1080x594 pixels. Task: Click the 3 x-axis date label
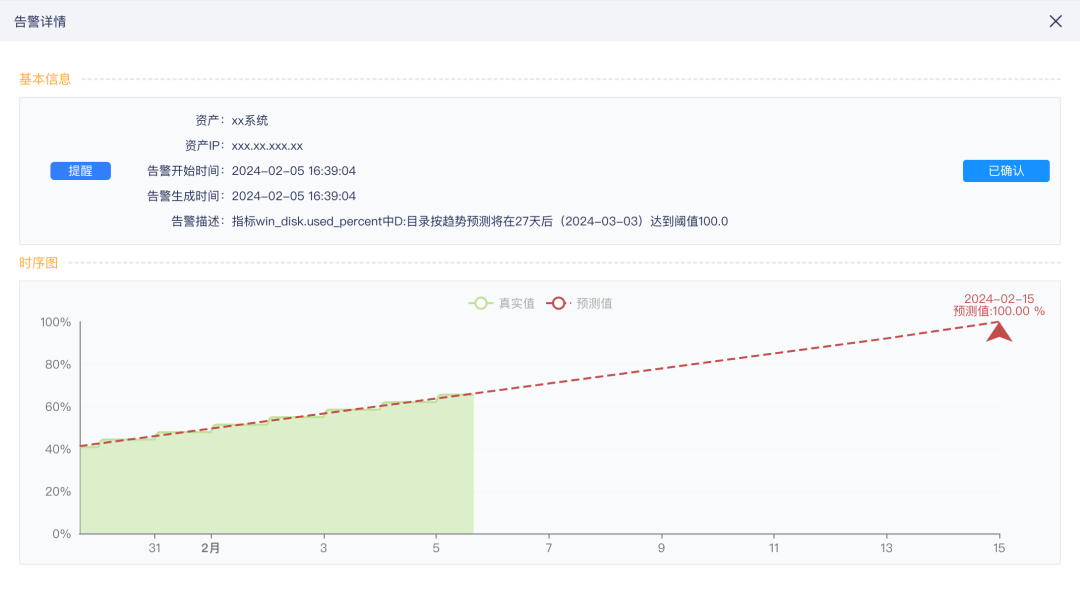tap(324, 548)
